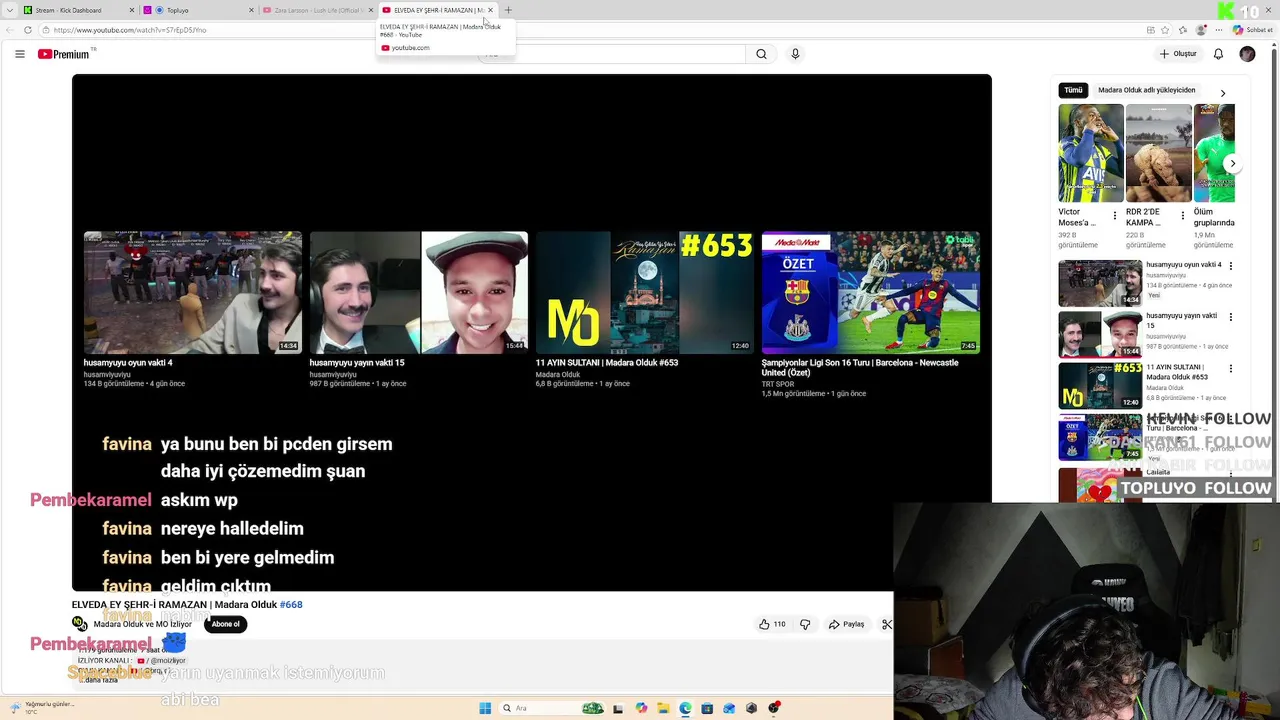This screenshot has width=1280, height=720.
Task: Open Task View from taskbar
Action: pyautogui.click(x=617, y=708)
